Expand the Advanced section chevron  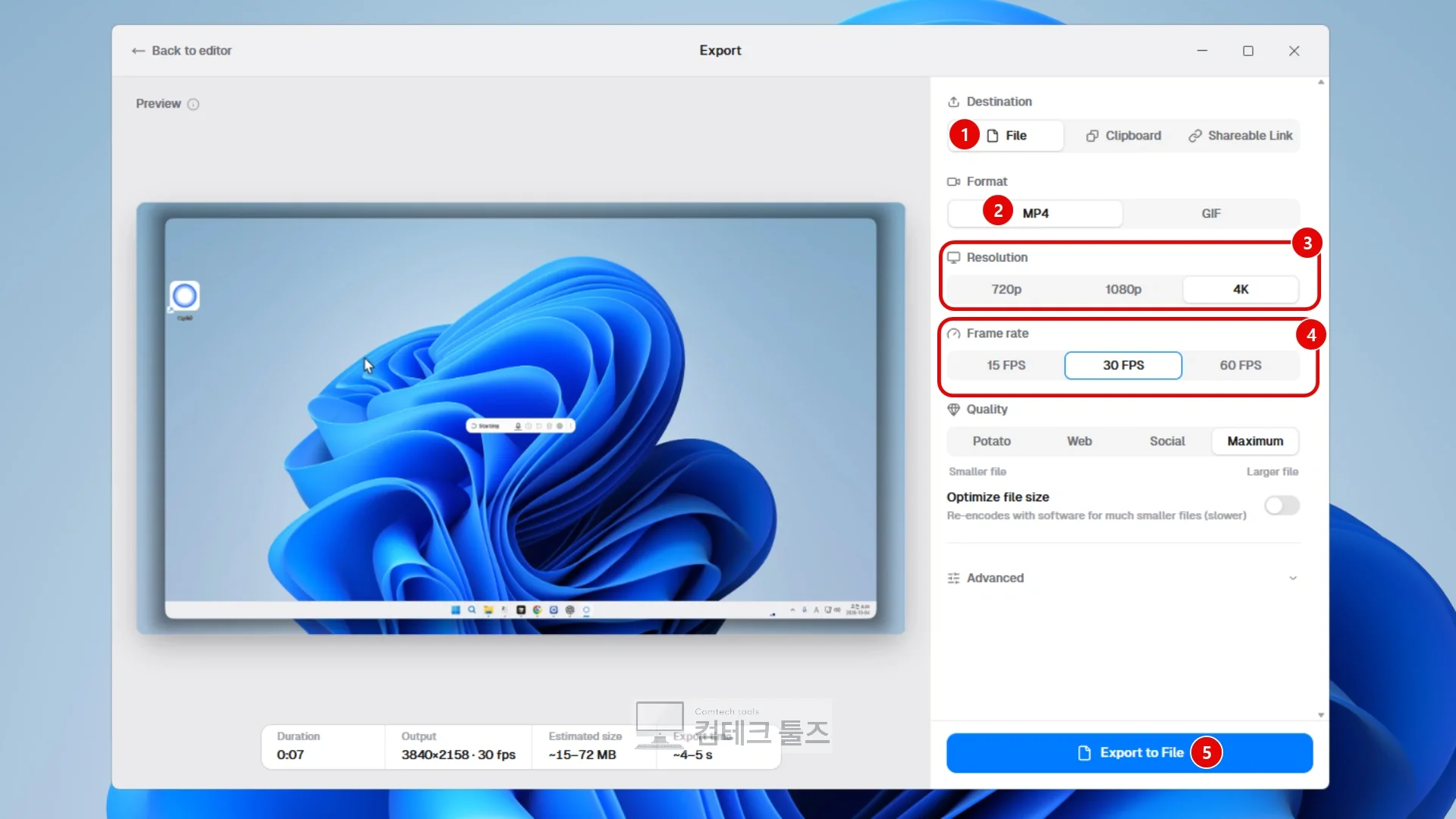(x=1293, y=579)
